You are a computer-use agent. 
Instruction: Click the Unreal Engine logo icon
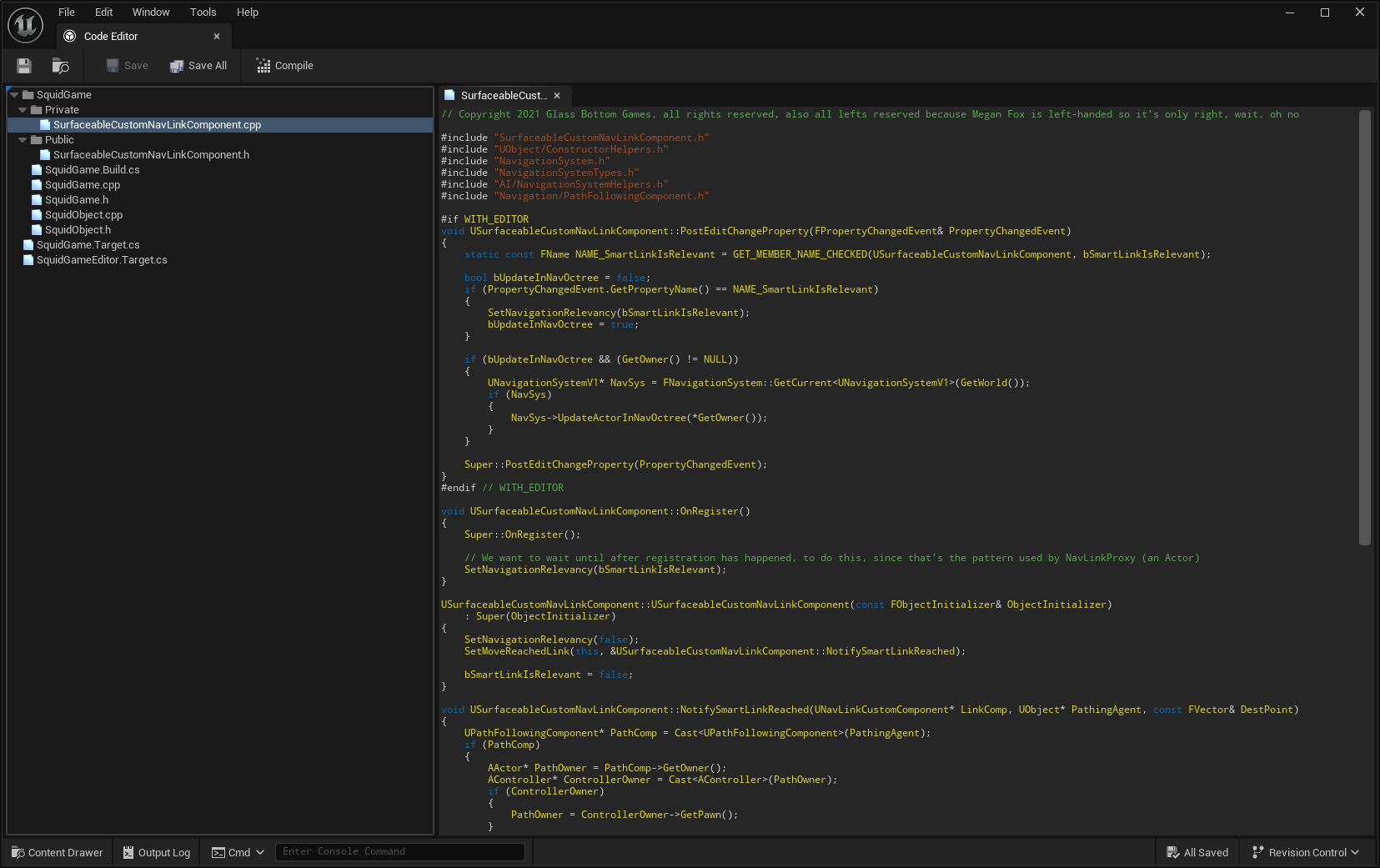[25, 25]
